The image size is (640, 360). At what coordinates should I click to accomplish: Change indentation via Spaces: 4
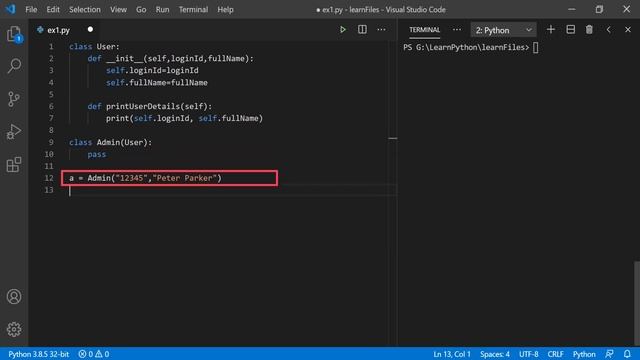point(495,354)
